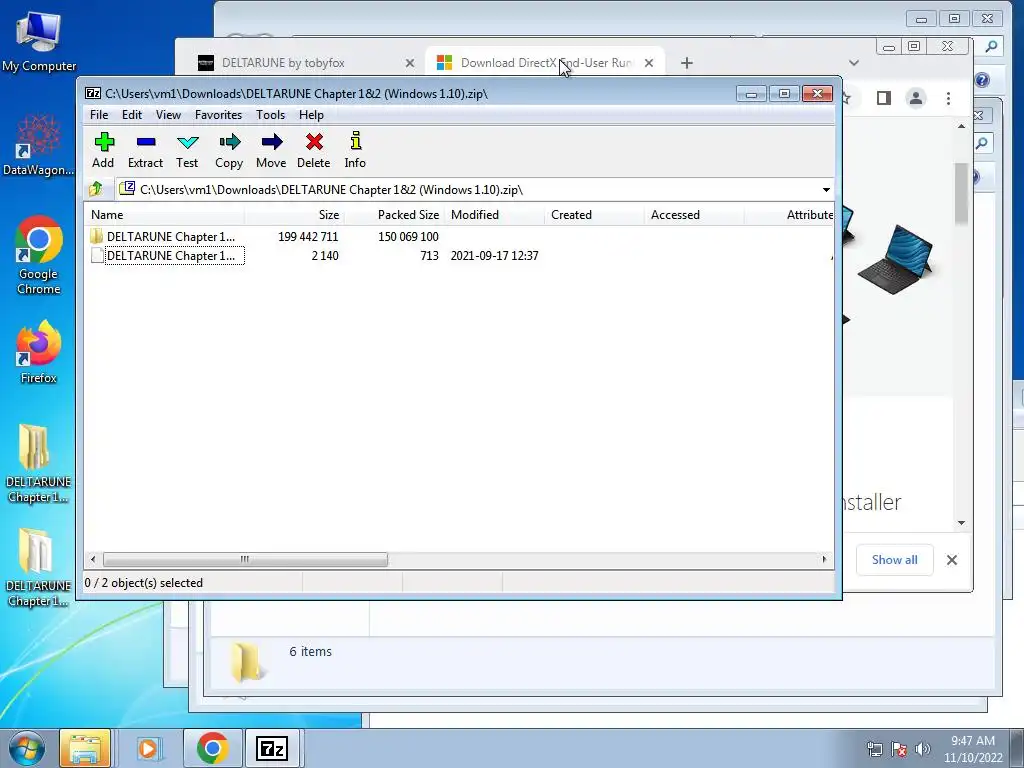This screenshot has height=768, width=1024.
Task: Open the Tools menu
Action: (x=270, y=115)
